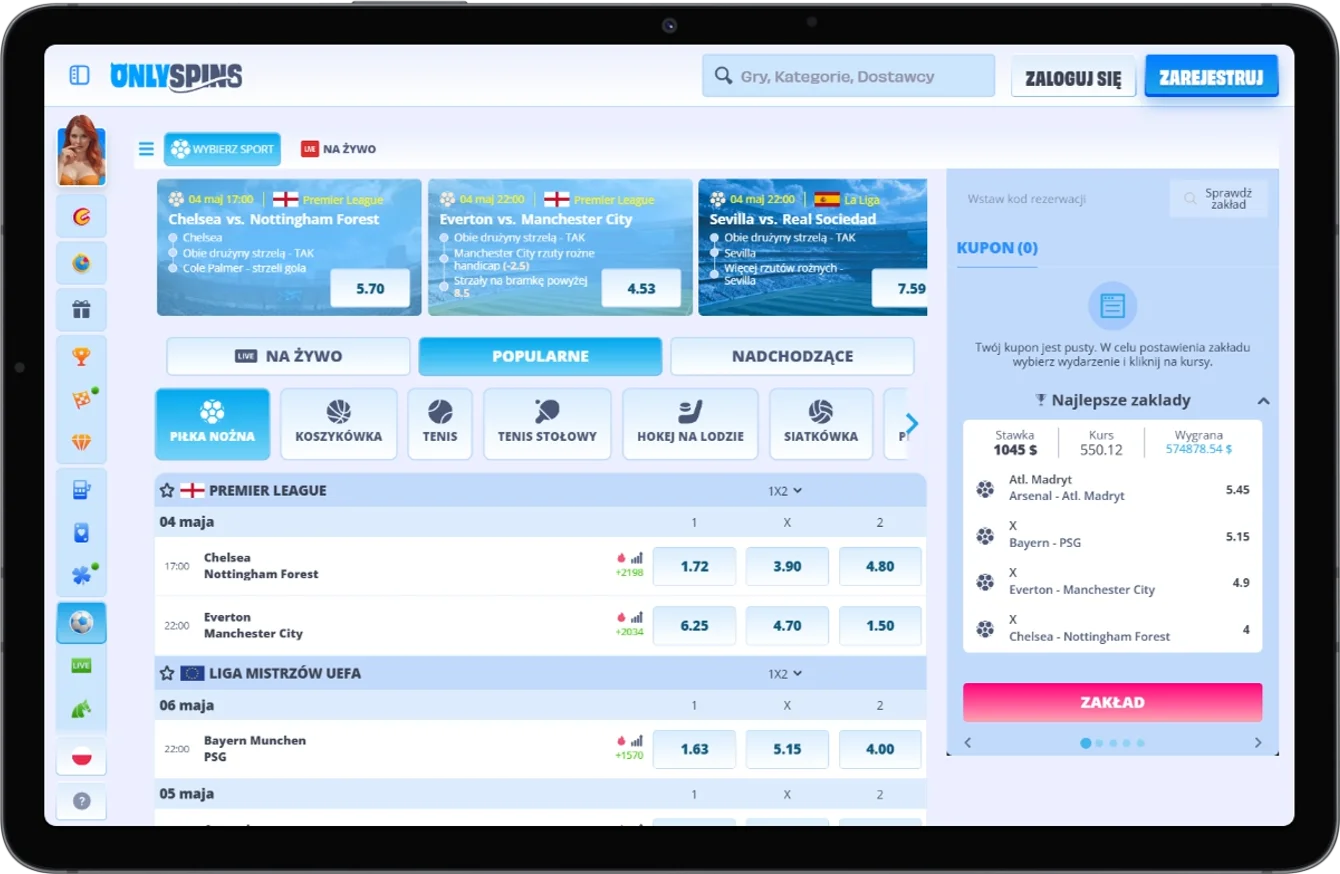Select the Koszykówka sport category
The height and width of the screenshot is (874, 1340).
339,424
